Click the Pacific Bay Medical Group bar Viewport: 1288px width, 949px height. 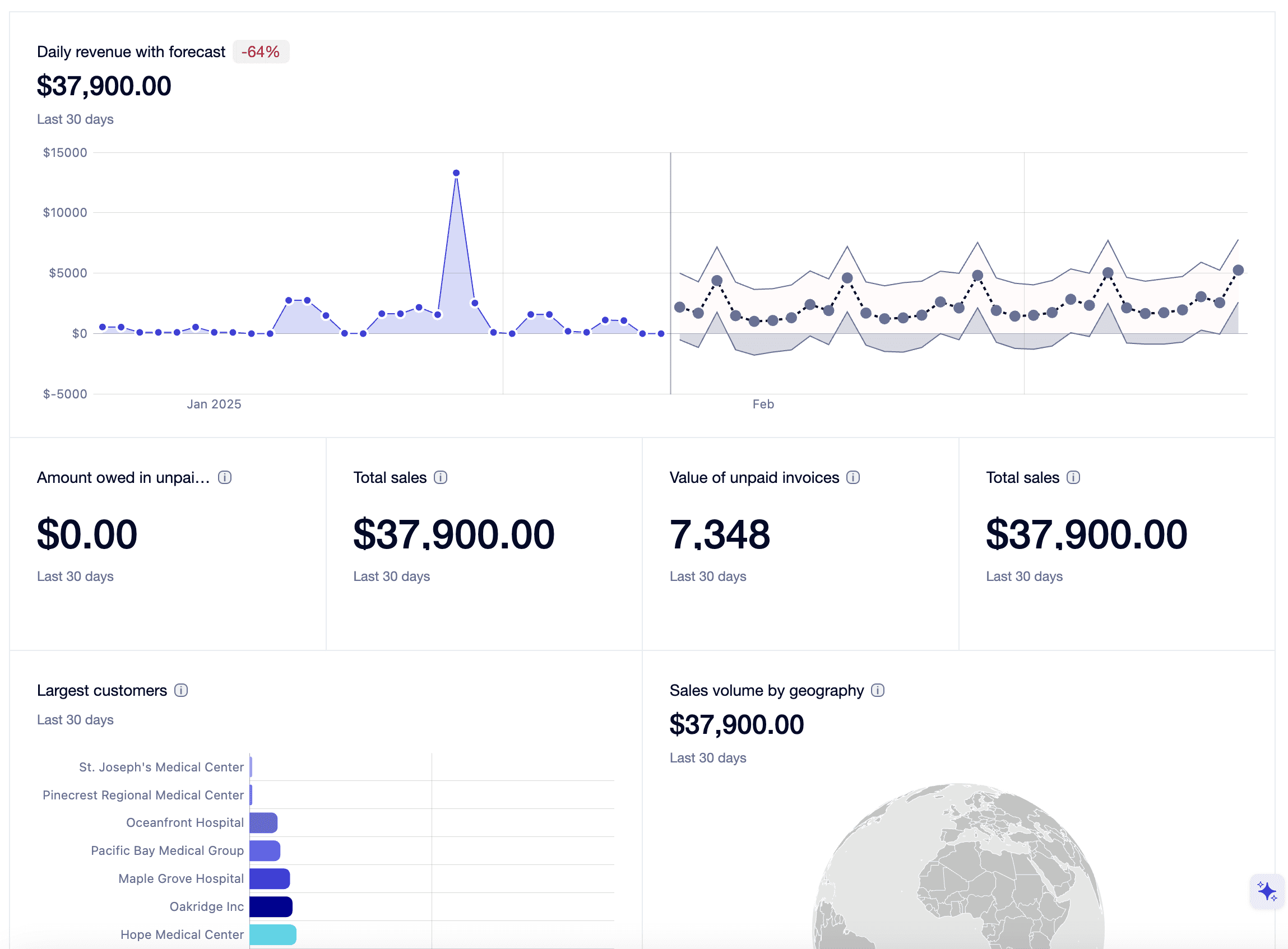coord(265,851)
